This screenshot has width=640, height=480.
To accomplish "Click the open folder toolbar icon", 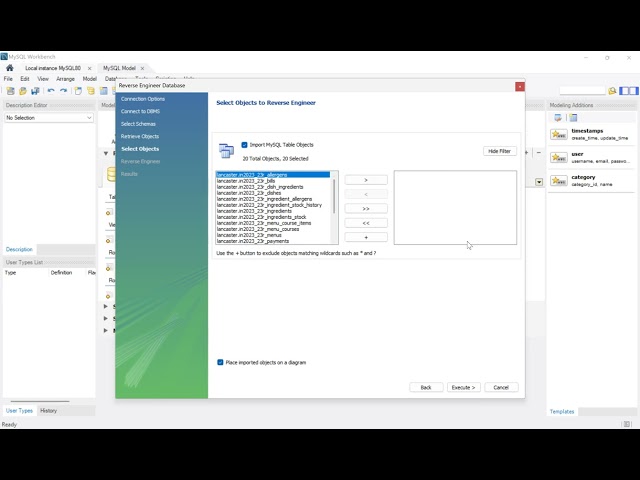I will (22, 90).
